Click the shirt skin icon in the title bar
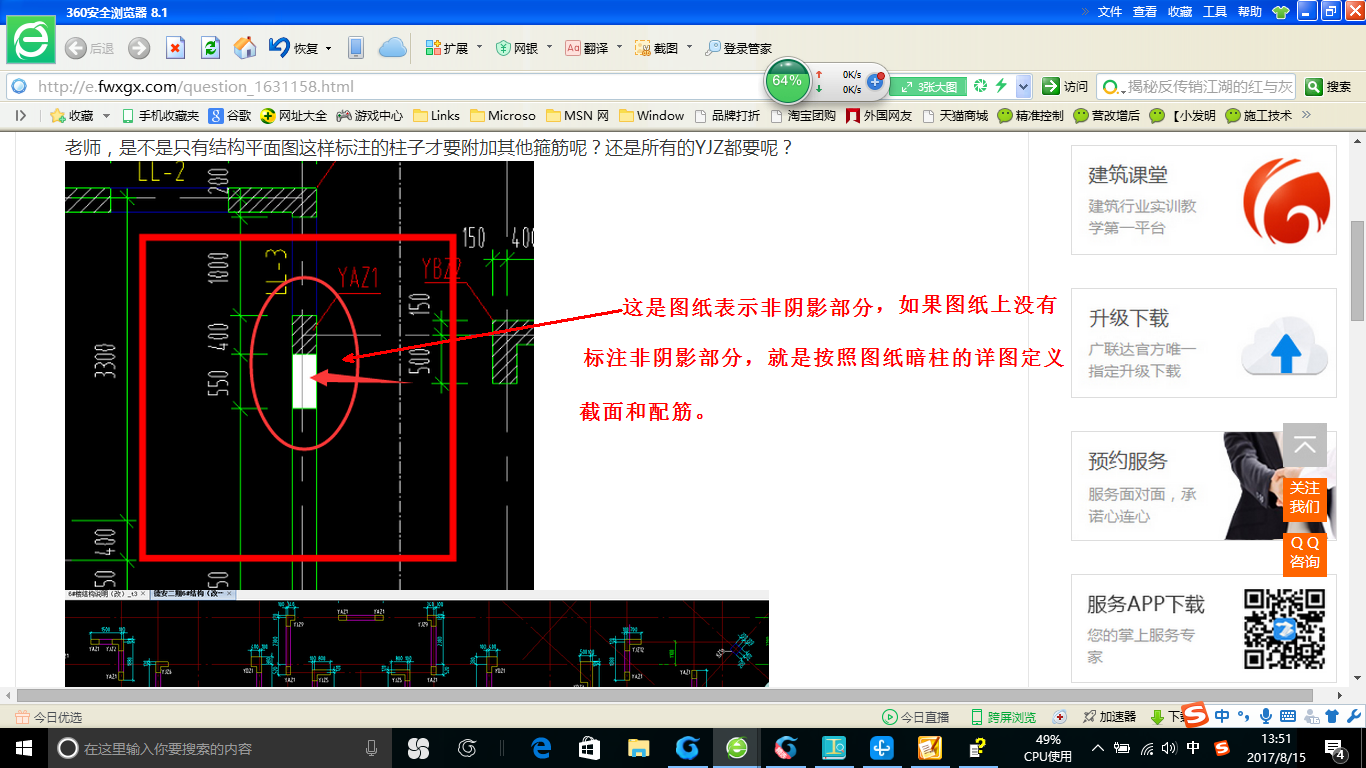This screenshot has width=1366, height=768. pos(1280,12)
